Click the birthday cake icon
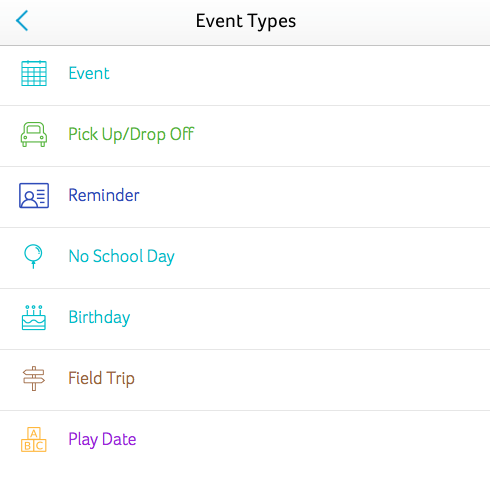This screenshot has height=488, width=490. pyautogui.click(x=34, y=317)
